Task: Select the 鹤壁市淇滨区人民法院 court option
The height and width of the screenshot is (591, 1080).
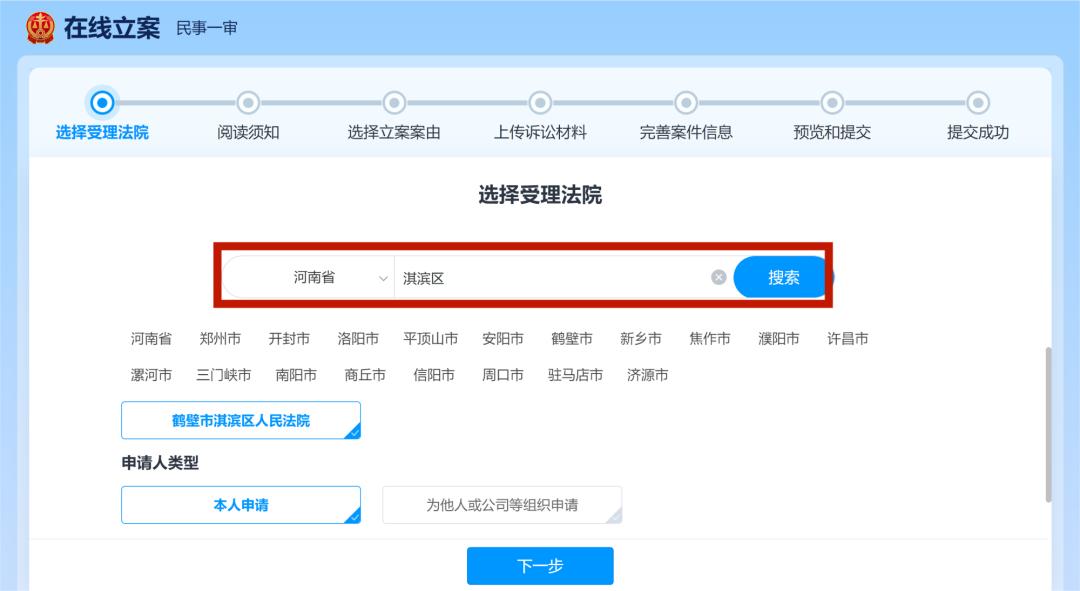Action: 241,420
